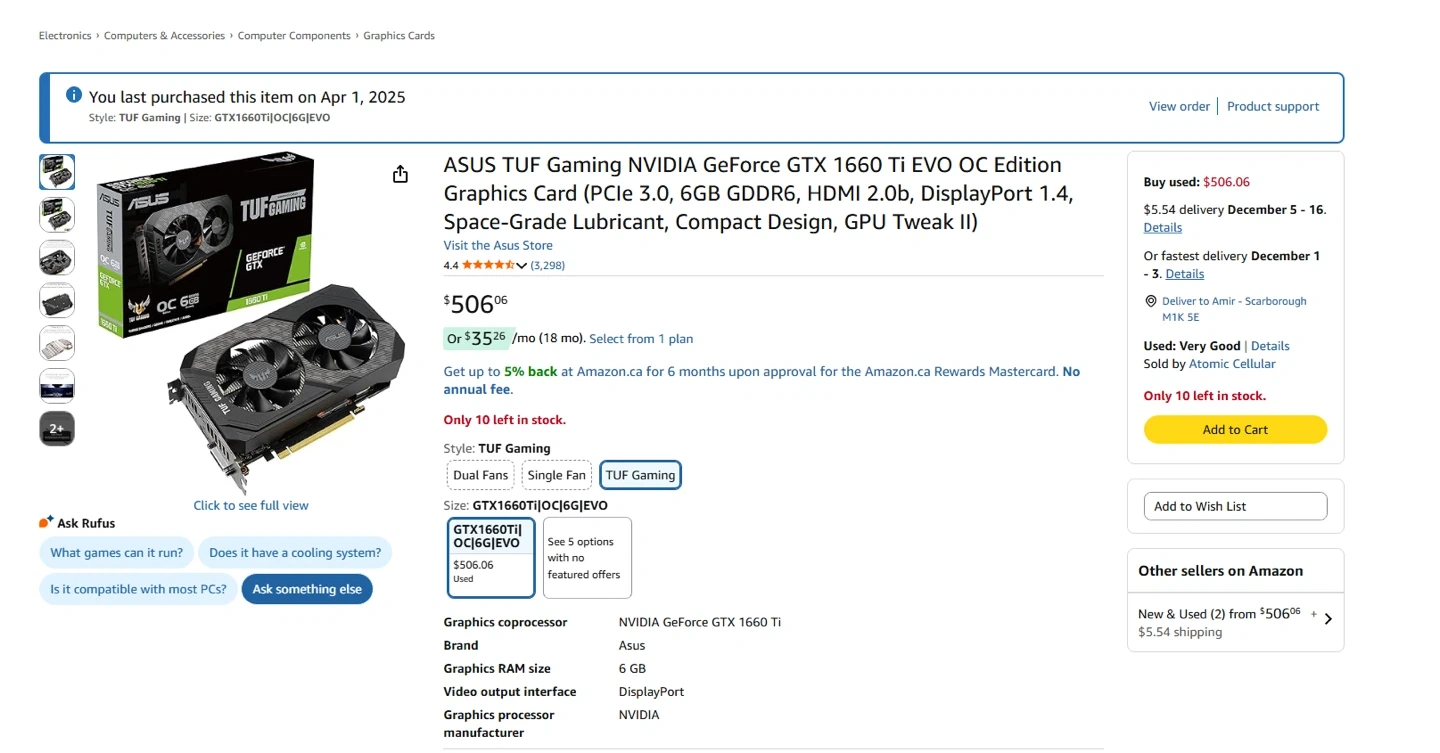Open the Visit the Asus Store link

pos(498,245)
